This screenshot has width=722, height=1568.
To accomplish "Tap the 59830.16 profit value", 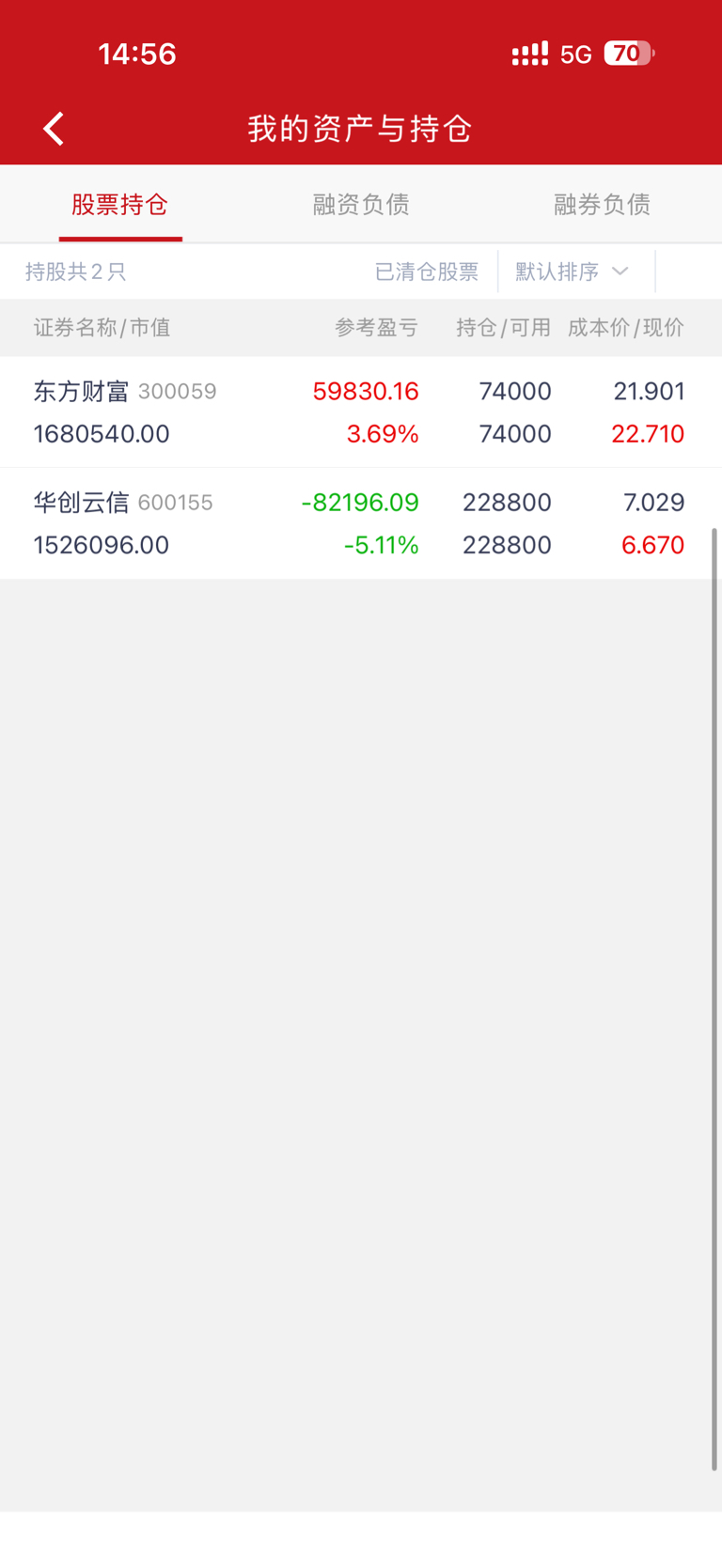I will [366, 391].
